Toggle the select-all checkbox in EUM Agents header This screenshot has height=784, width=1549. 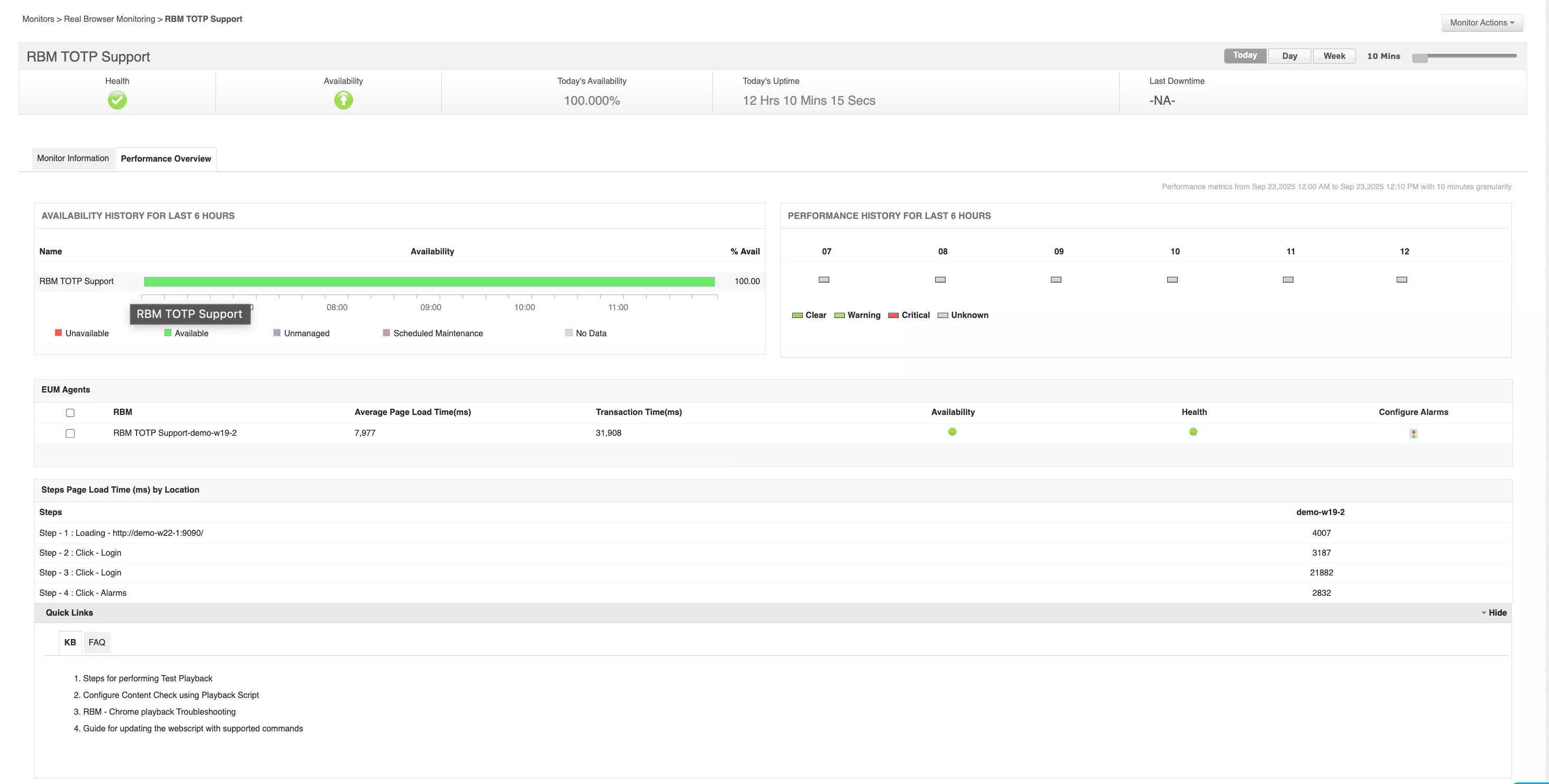point(70,412)
